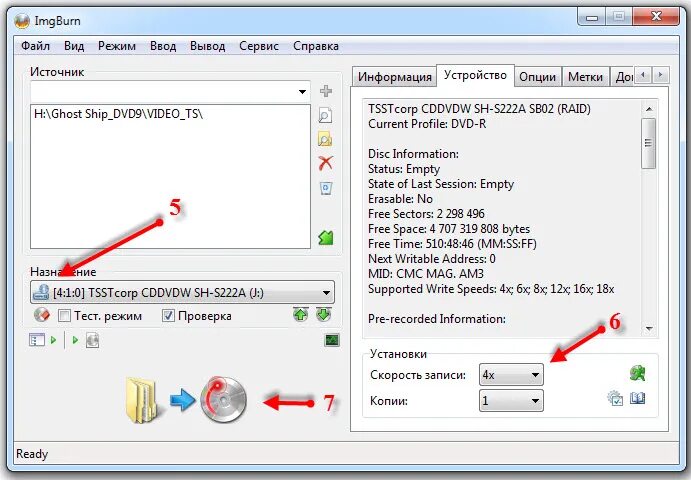Screen dimensions: 691x480
Task: Click the ImgBurn title bar icon
Action: pyautogui.click(x=22, y=21)
